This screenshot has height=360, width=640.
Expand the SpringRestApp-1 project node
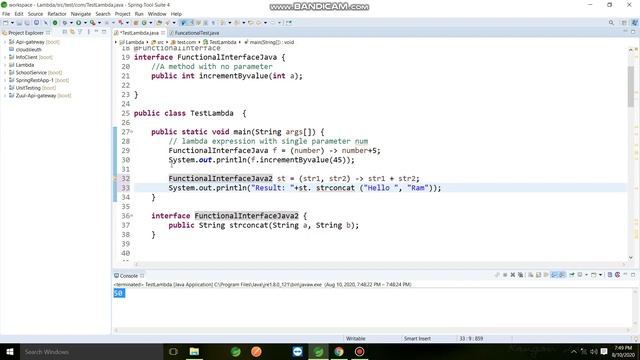[x=5, y=80]
